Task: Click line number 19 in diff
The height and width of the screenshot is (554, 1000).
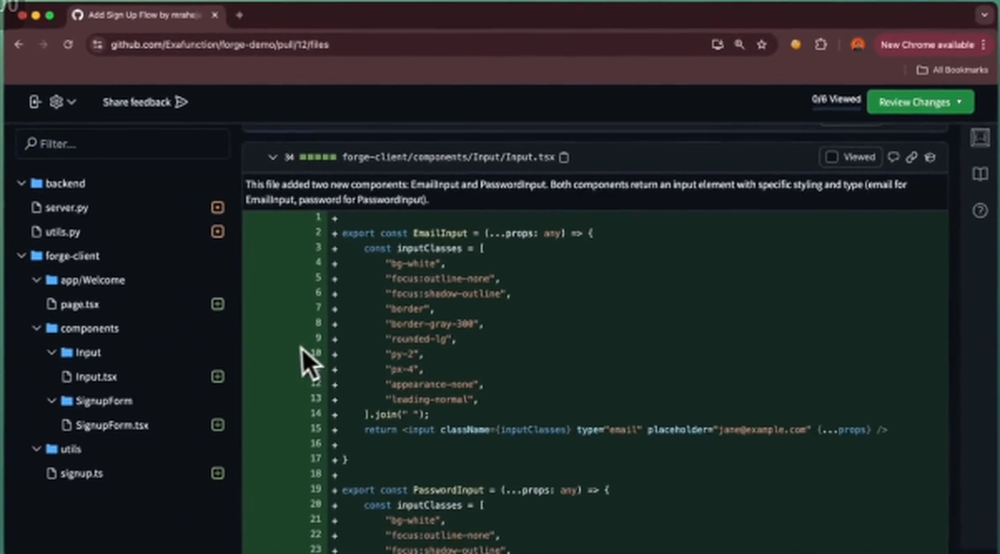Action: tap(316, 489)
